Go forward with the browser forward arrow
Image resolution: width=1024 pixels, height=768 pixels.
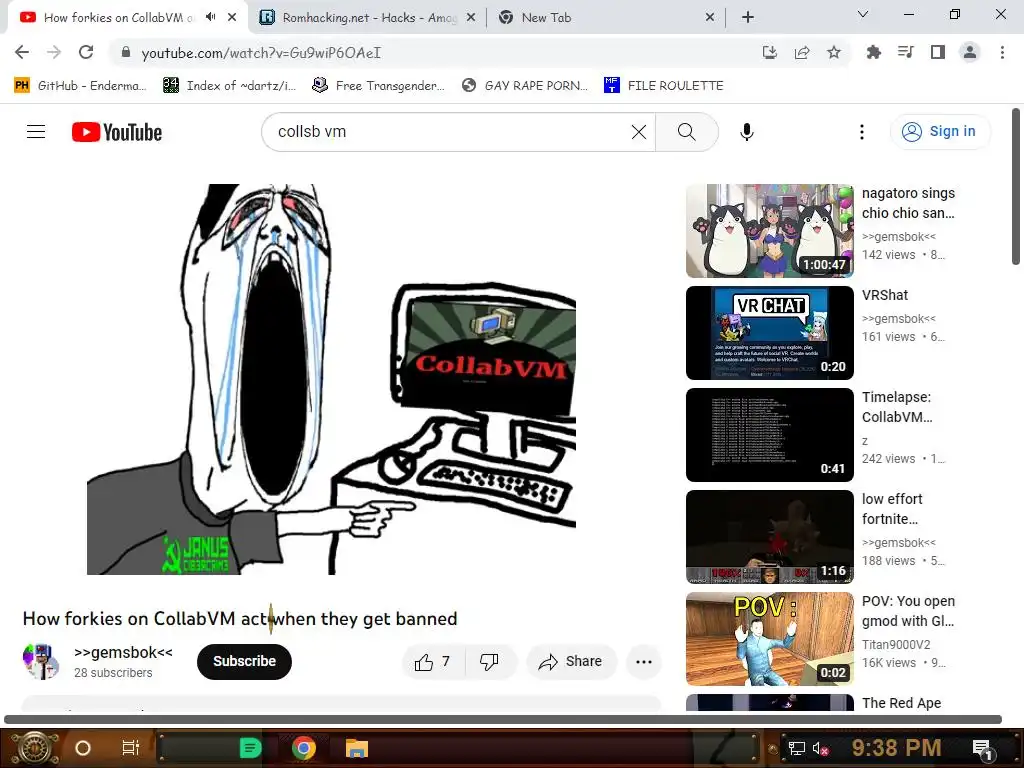54,52
